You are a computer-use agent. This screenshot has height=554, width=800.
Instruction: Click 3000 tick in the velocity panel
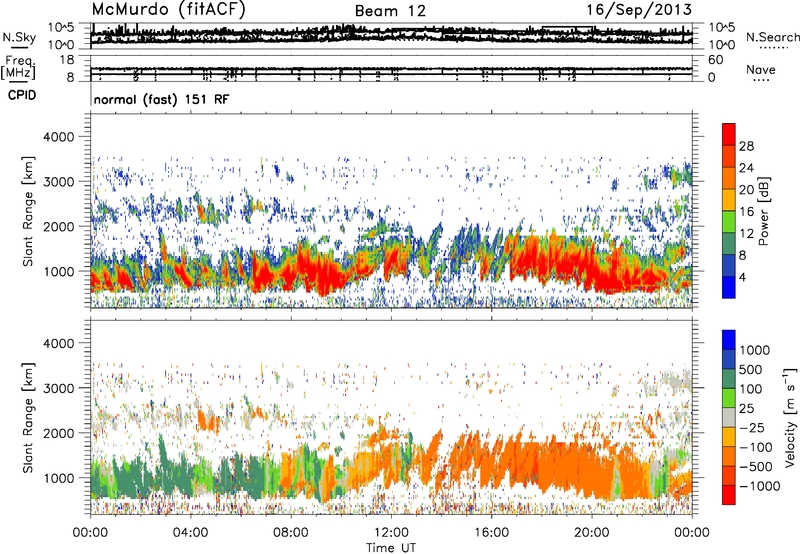(x=59, y=388)
